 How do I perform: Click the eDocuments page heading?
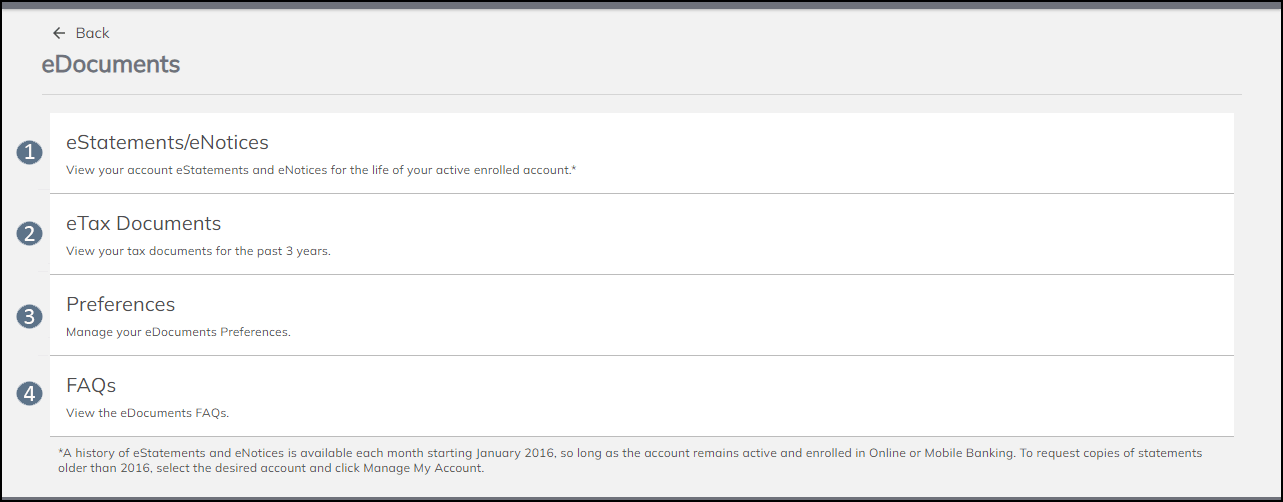pyautogui.click(x=111, y=65)
